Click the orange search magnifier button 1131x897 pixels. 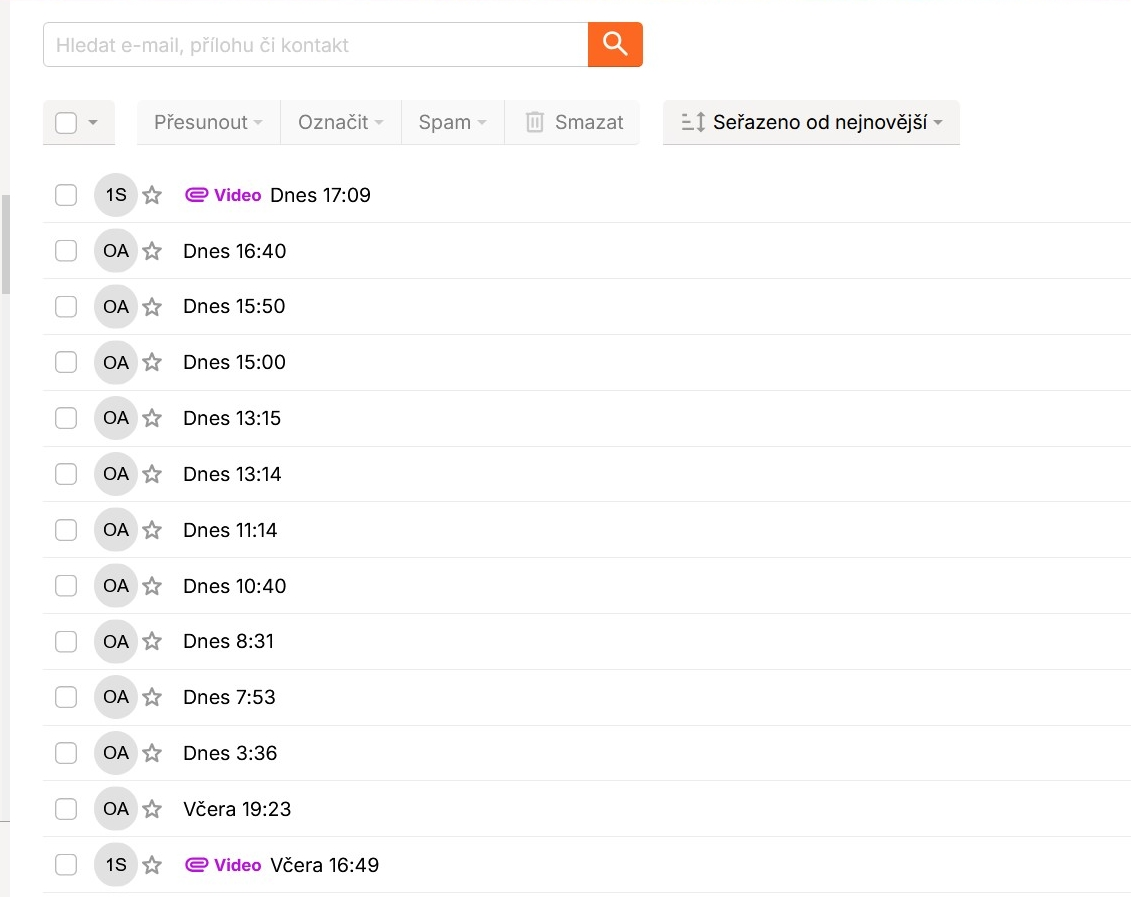point(615,45)
